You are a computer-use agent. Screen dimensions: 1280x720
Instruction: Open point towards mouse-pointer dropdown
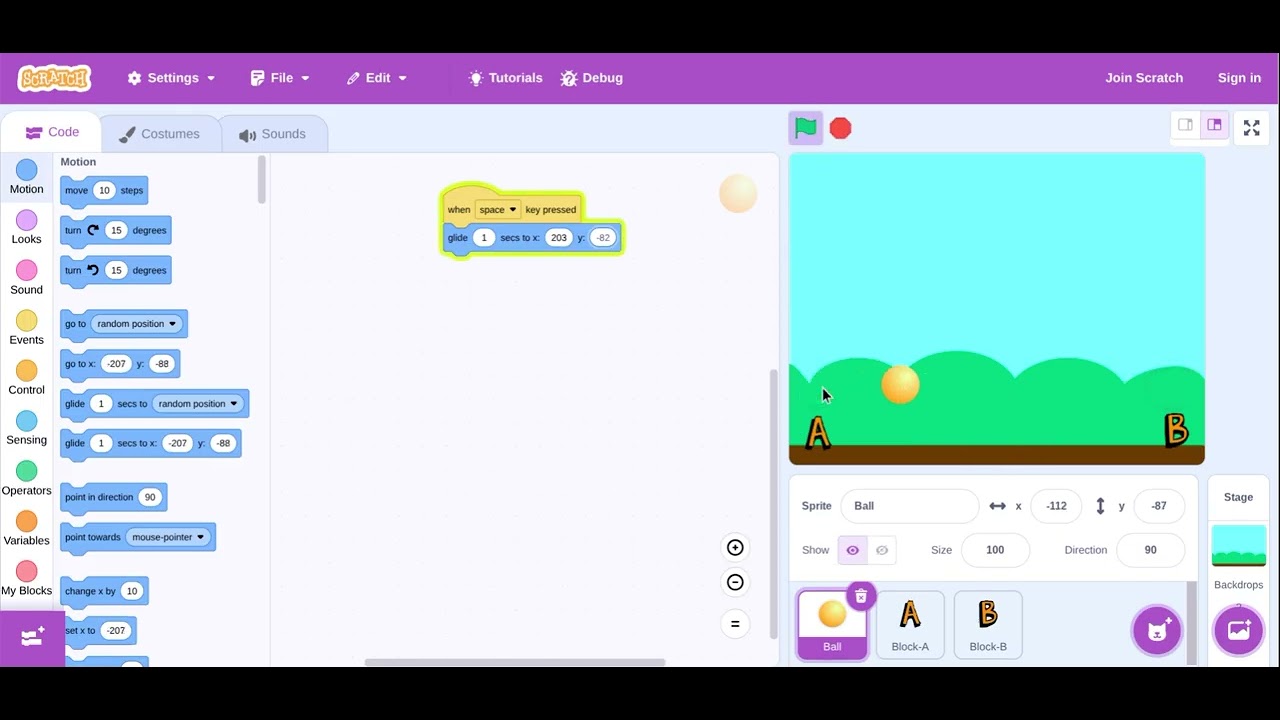[170, 537]
